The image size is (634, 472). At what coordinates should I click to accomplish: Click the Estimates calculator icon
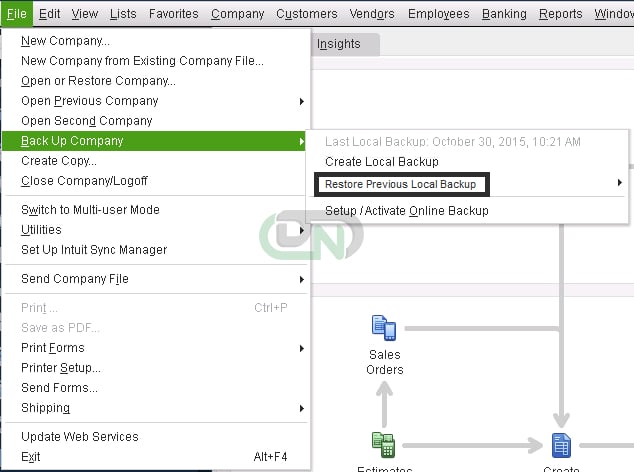tap(383, 445)
